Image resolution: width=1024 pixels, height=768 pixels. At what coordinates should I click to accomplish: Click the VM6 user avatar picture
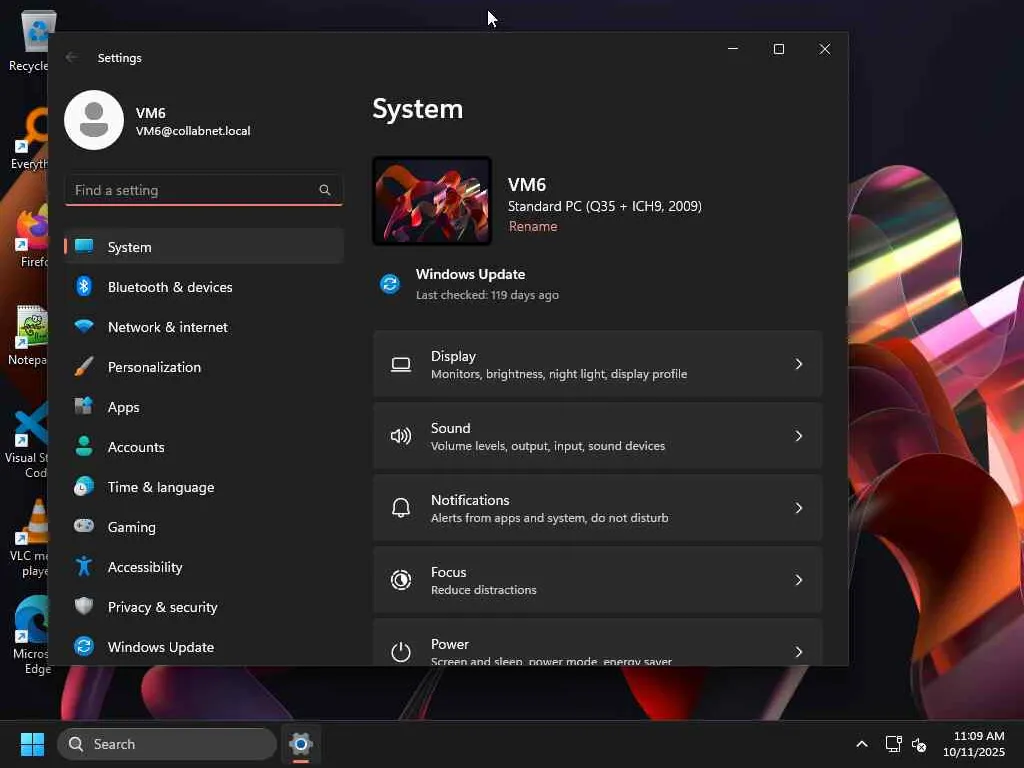tap(94, 120)
